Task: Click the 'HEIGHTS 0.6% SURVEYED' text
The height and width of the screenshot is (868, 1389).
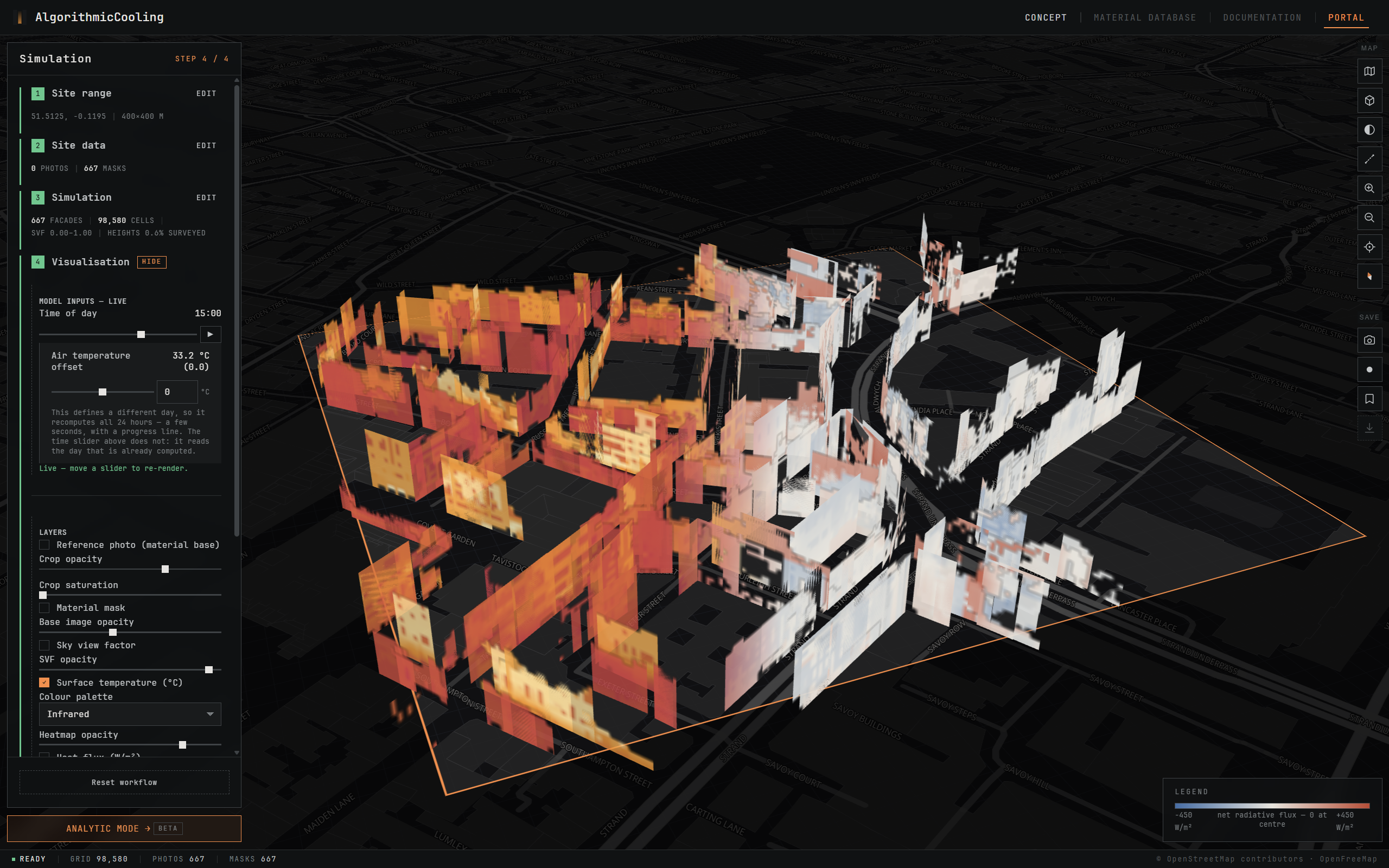Action: (156, 233)
